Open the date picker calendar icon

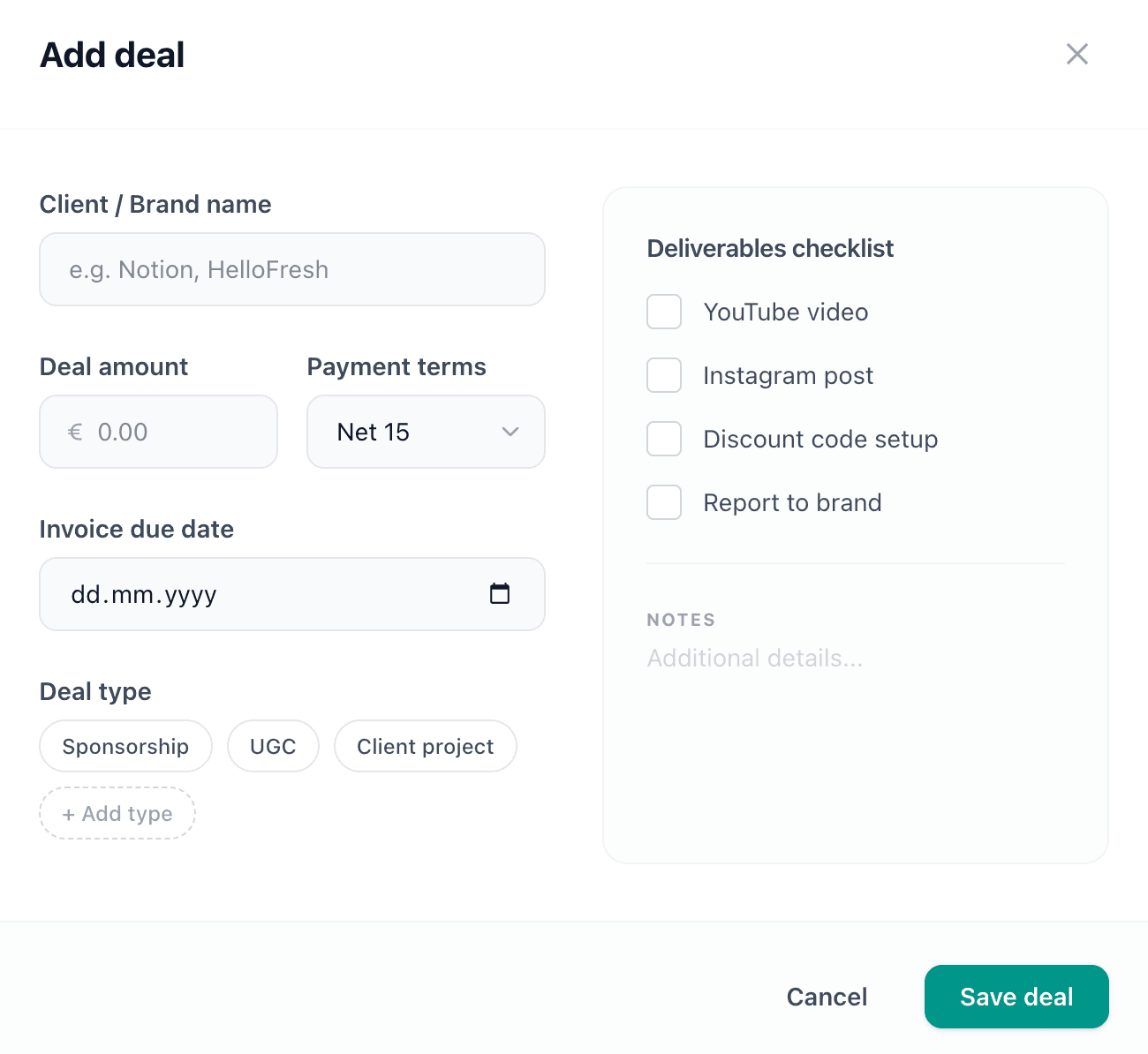tap(500, 594)
